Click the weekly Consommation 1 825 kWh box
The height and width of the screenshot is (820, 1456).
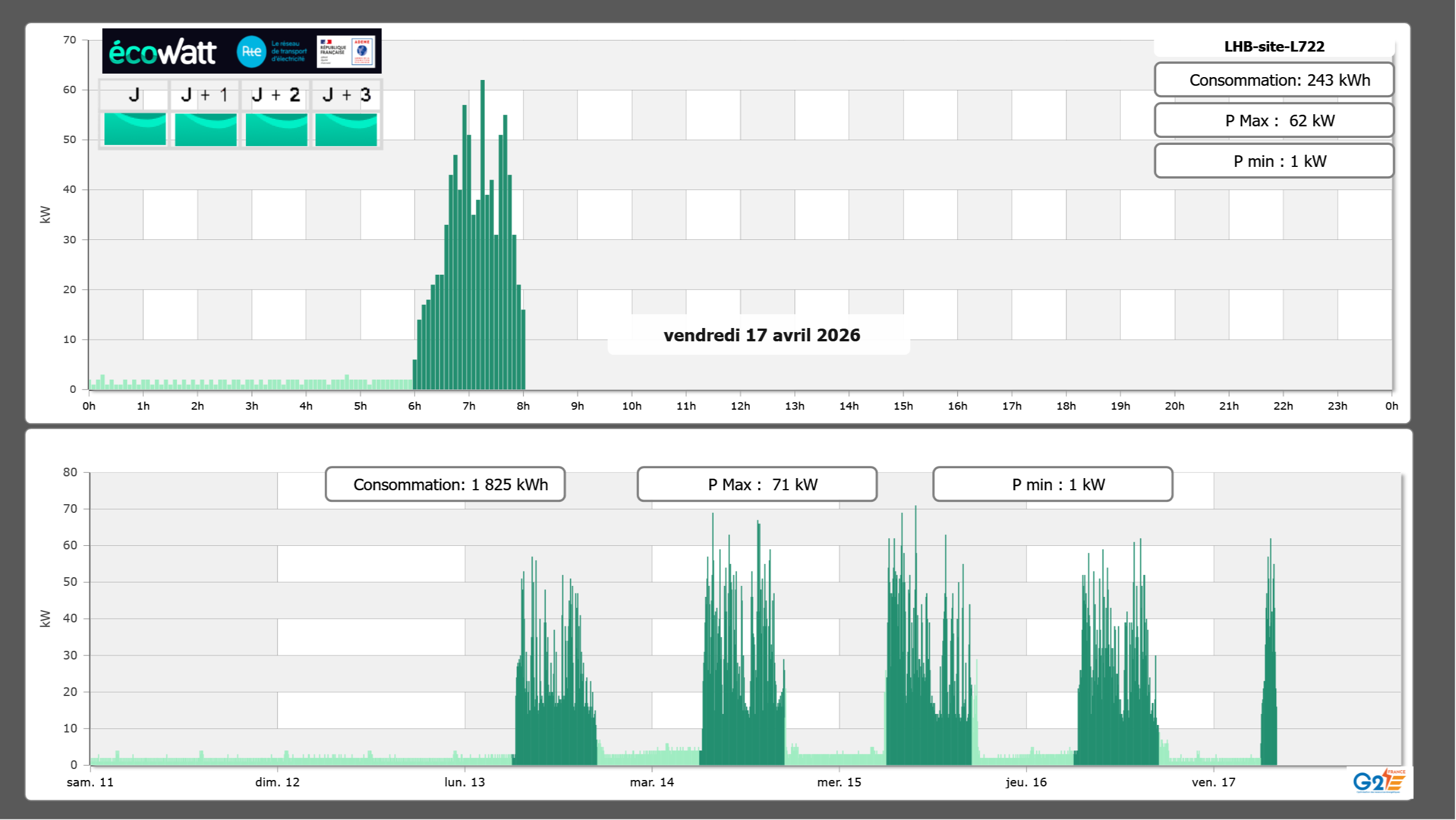pyautogui.click(x=445, y=484)
